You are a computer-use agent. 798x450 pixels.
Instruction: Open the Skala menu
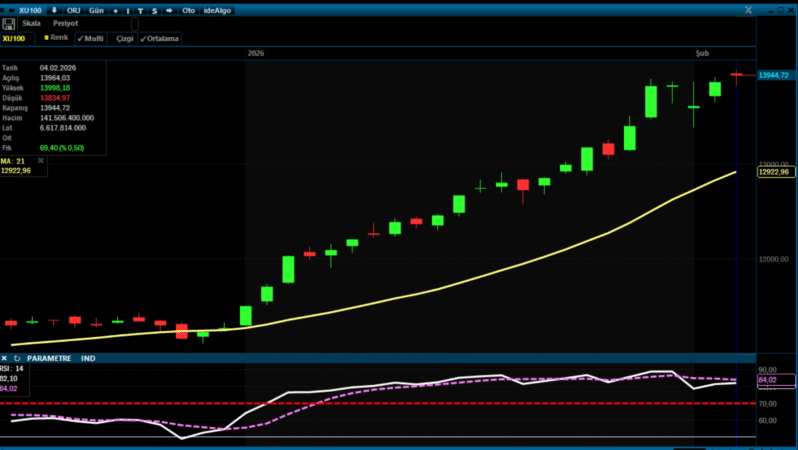pyautogui.click(x=31, y=23)
